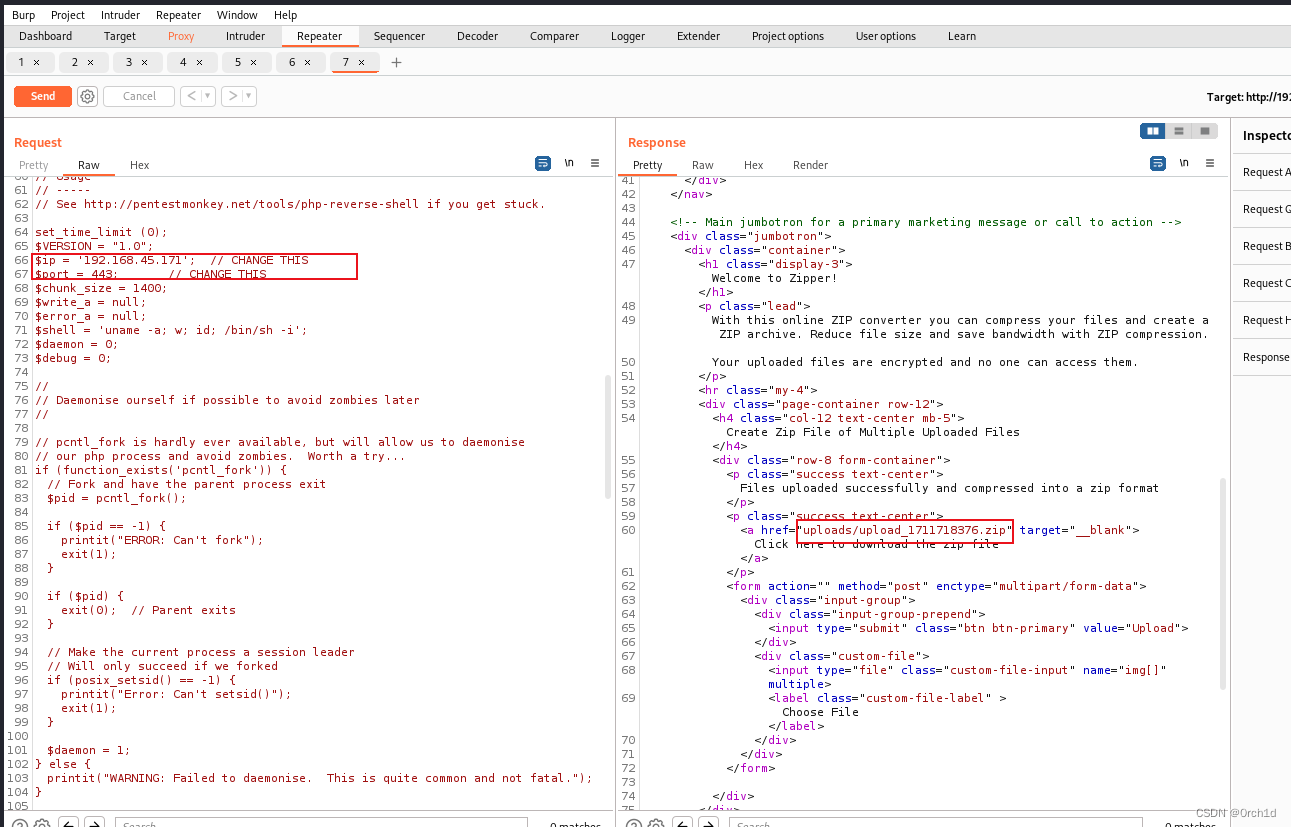Close Repeater tab 3
The width and height of the screenshot is (1291, 827).
point(144,62)
